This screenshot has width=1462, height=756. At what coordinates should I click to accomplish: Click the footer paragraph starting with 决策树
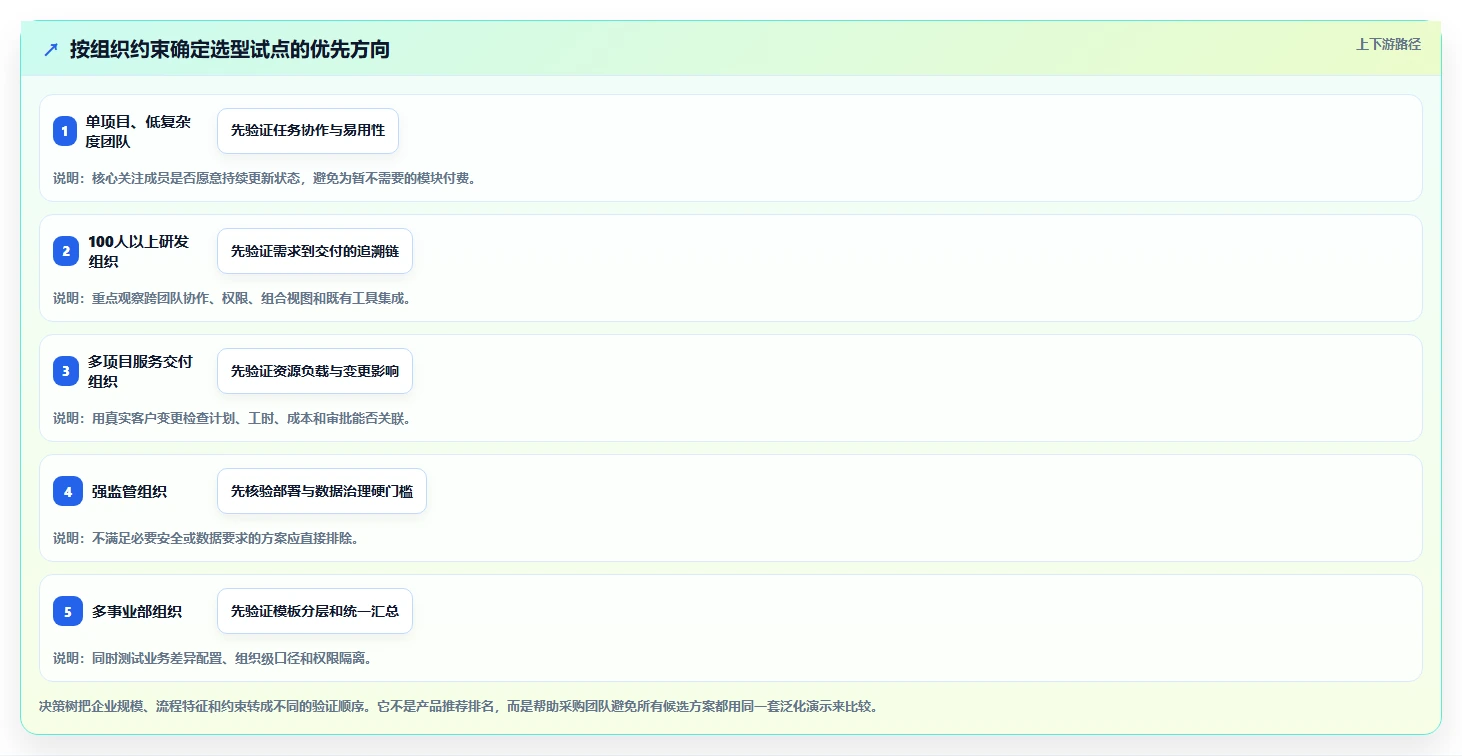coord(459,706)
